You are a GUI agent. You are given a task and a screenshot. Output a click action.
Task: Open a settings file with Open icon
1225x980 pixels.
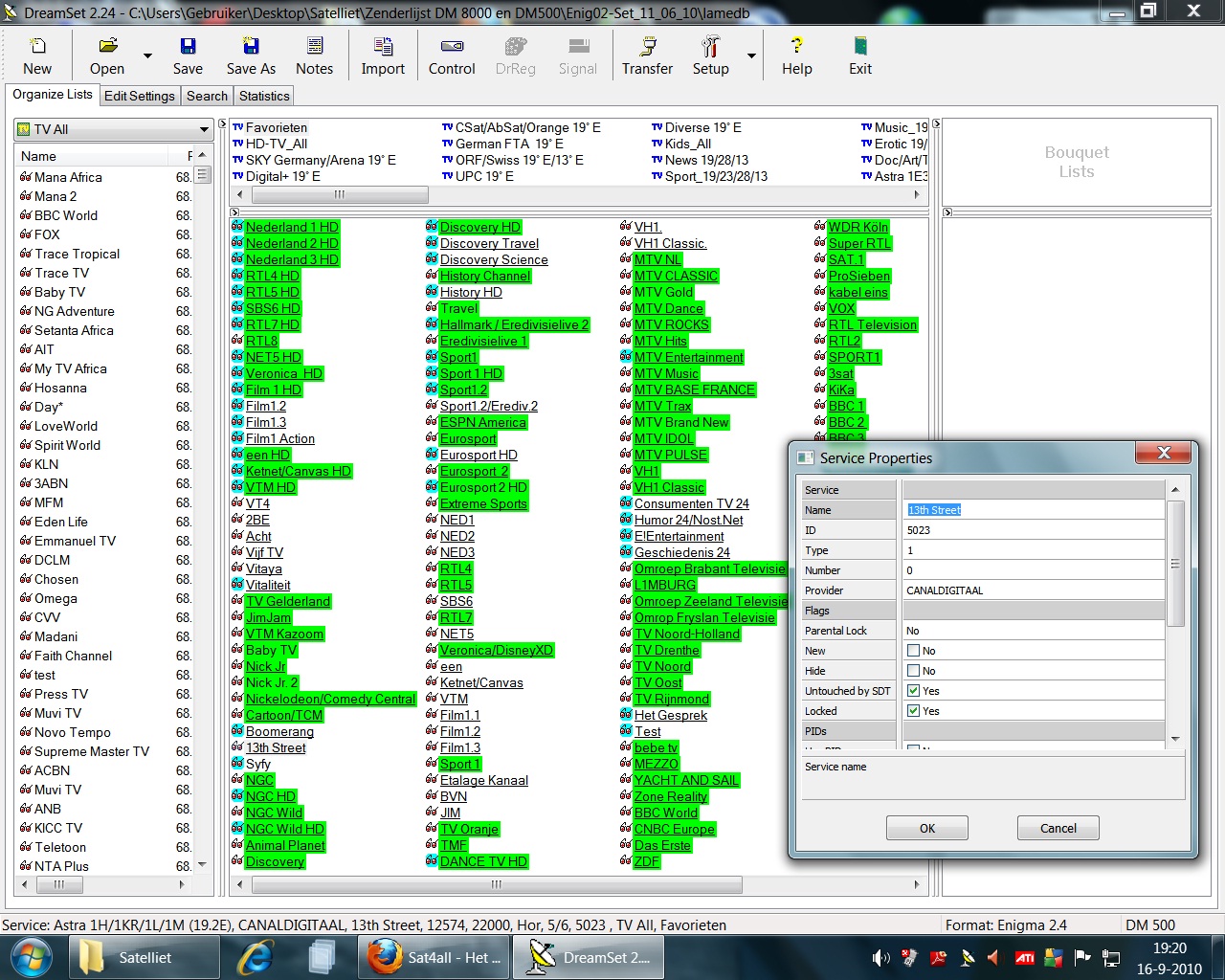[x=107, y=56]
